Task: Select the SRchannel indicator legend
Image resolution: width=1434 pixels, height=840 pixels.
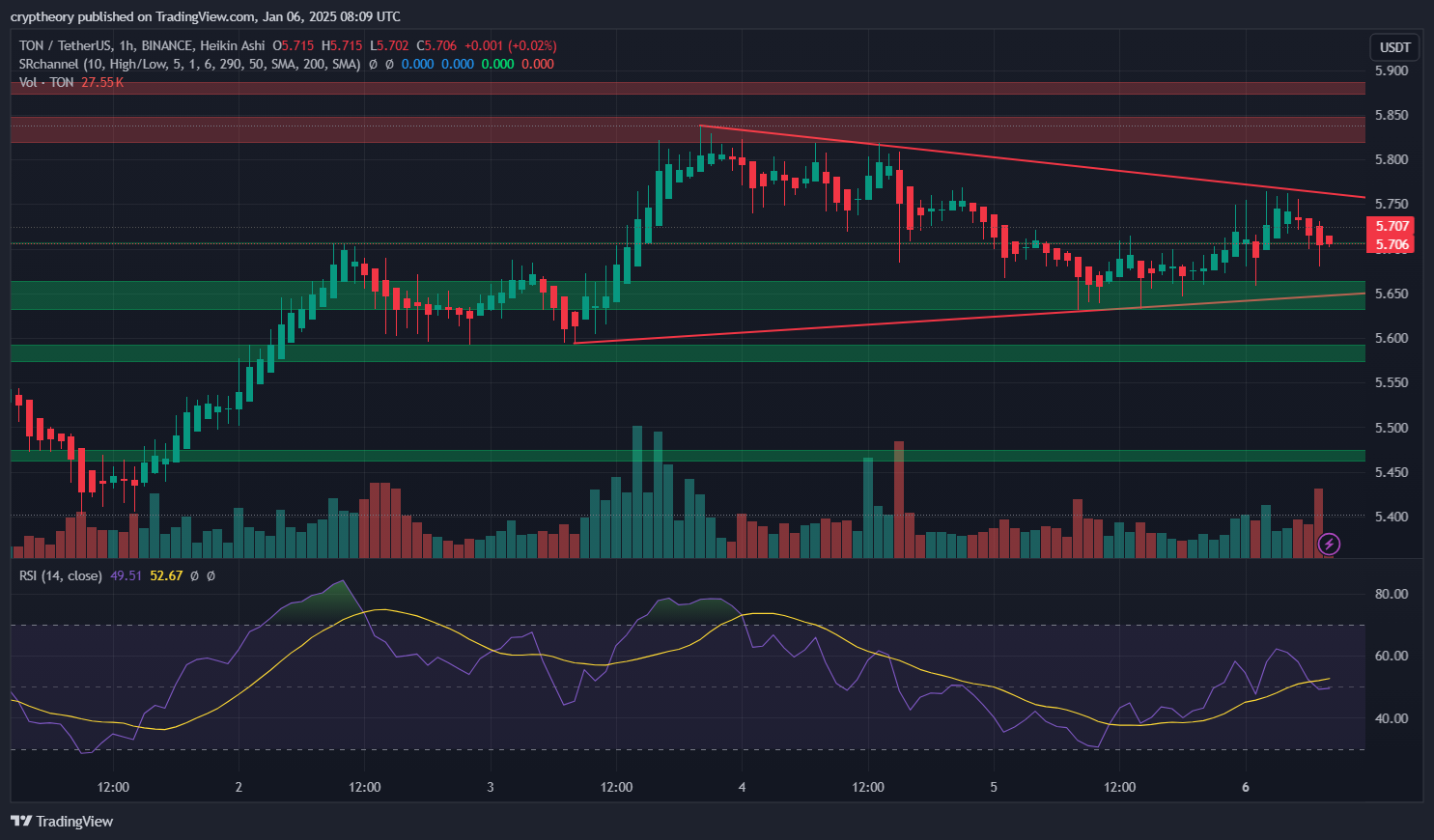Action: tap(189, 64)
